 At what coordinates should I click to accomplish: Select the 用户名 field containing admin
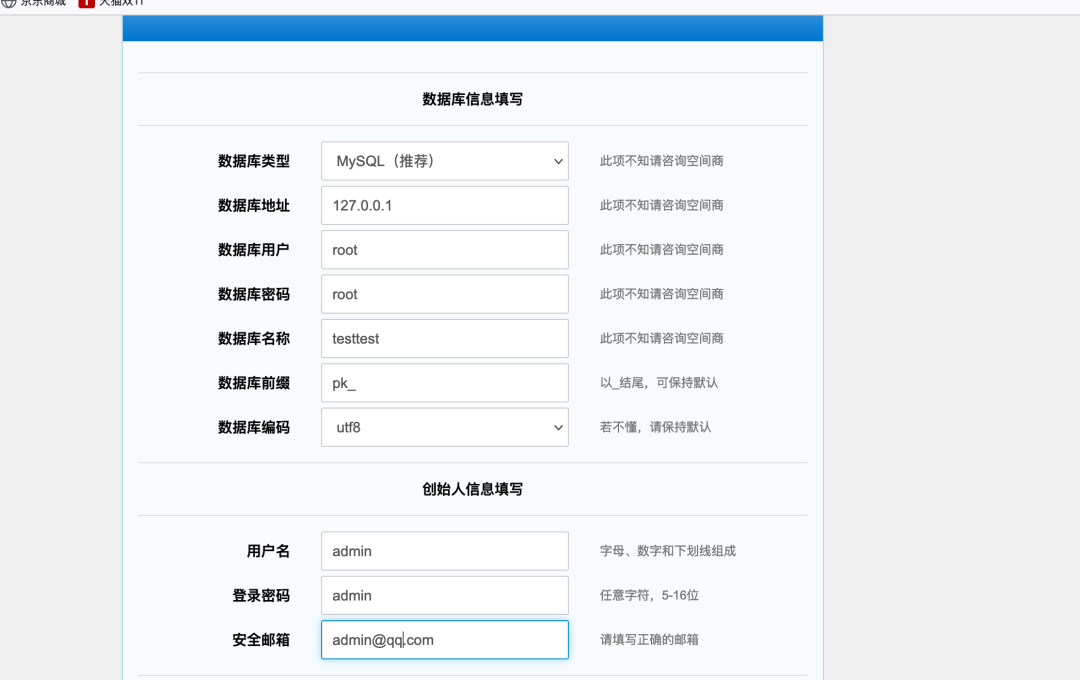click(x=444, y=551)
